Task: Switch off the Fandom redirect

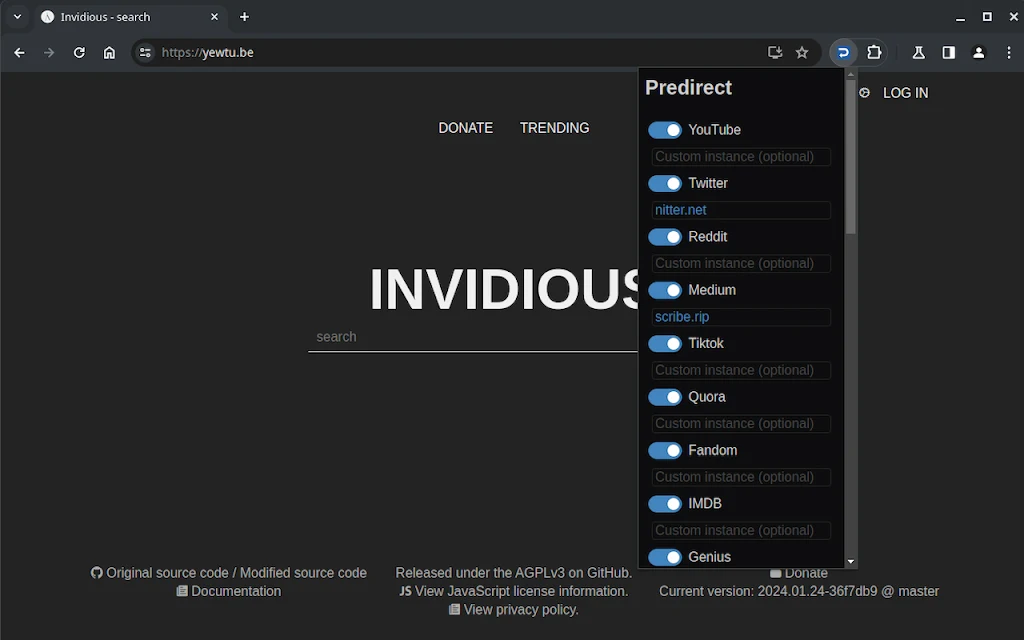Action: 664,451
